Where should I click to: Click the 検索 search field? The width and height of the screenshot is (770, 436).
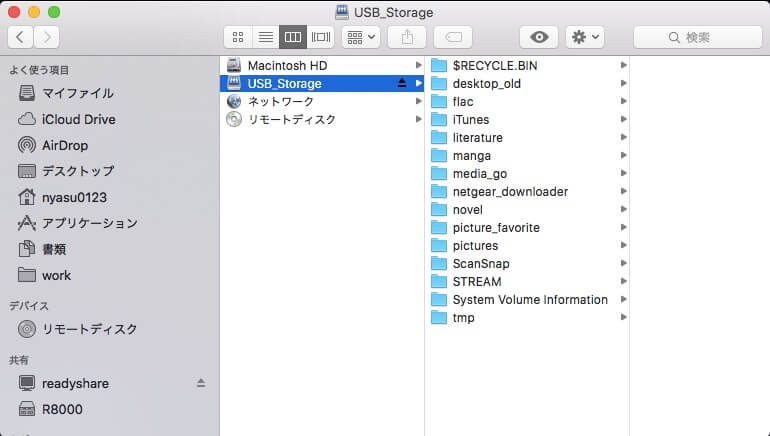coord(698,37)
